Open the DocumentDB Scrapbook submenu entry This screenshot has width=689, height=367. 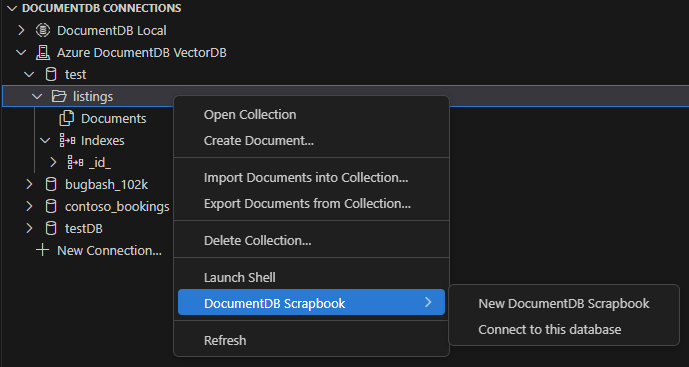point(311,302)
